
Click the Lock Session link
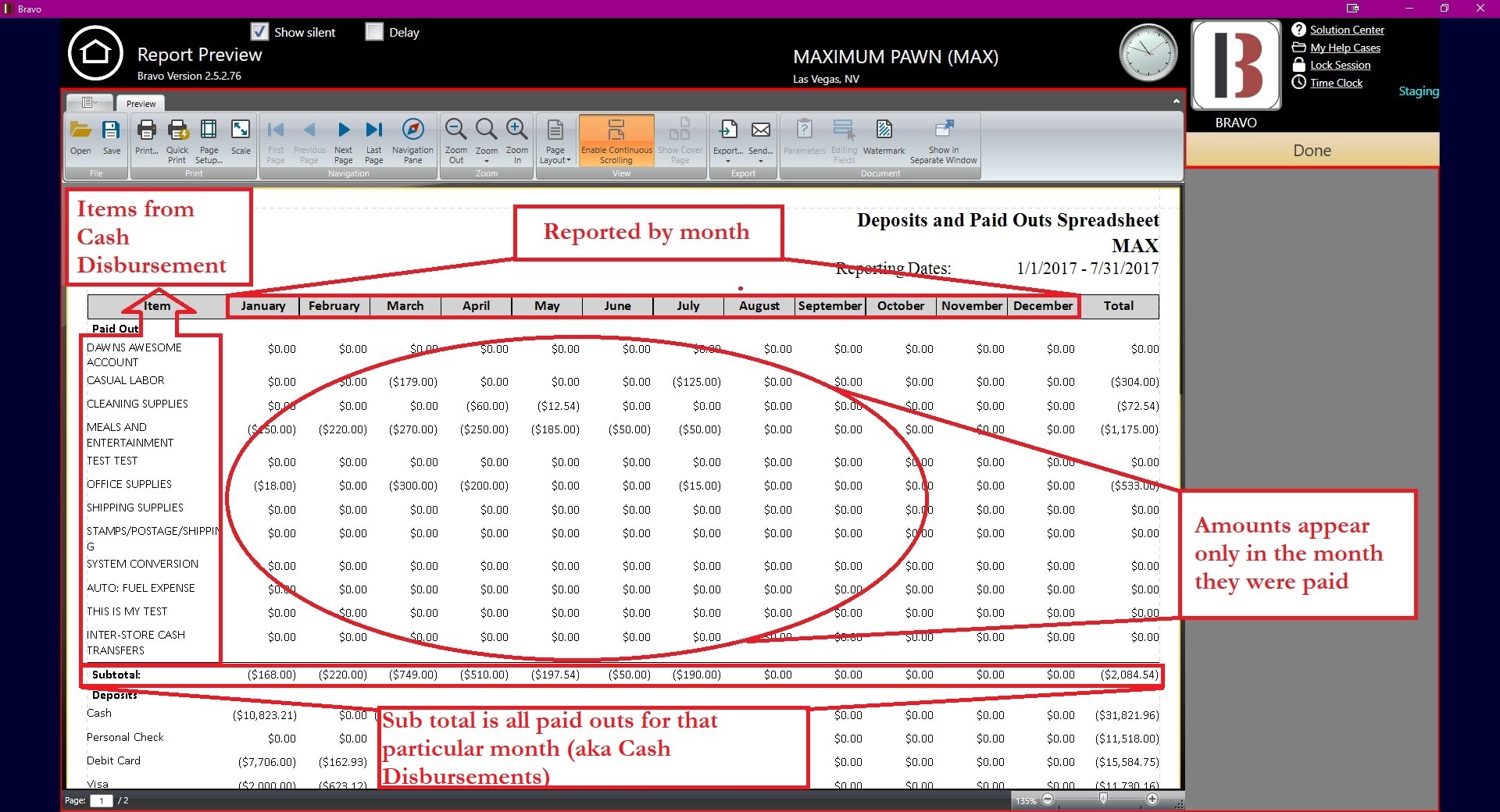point(1340,65)
